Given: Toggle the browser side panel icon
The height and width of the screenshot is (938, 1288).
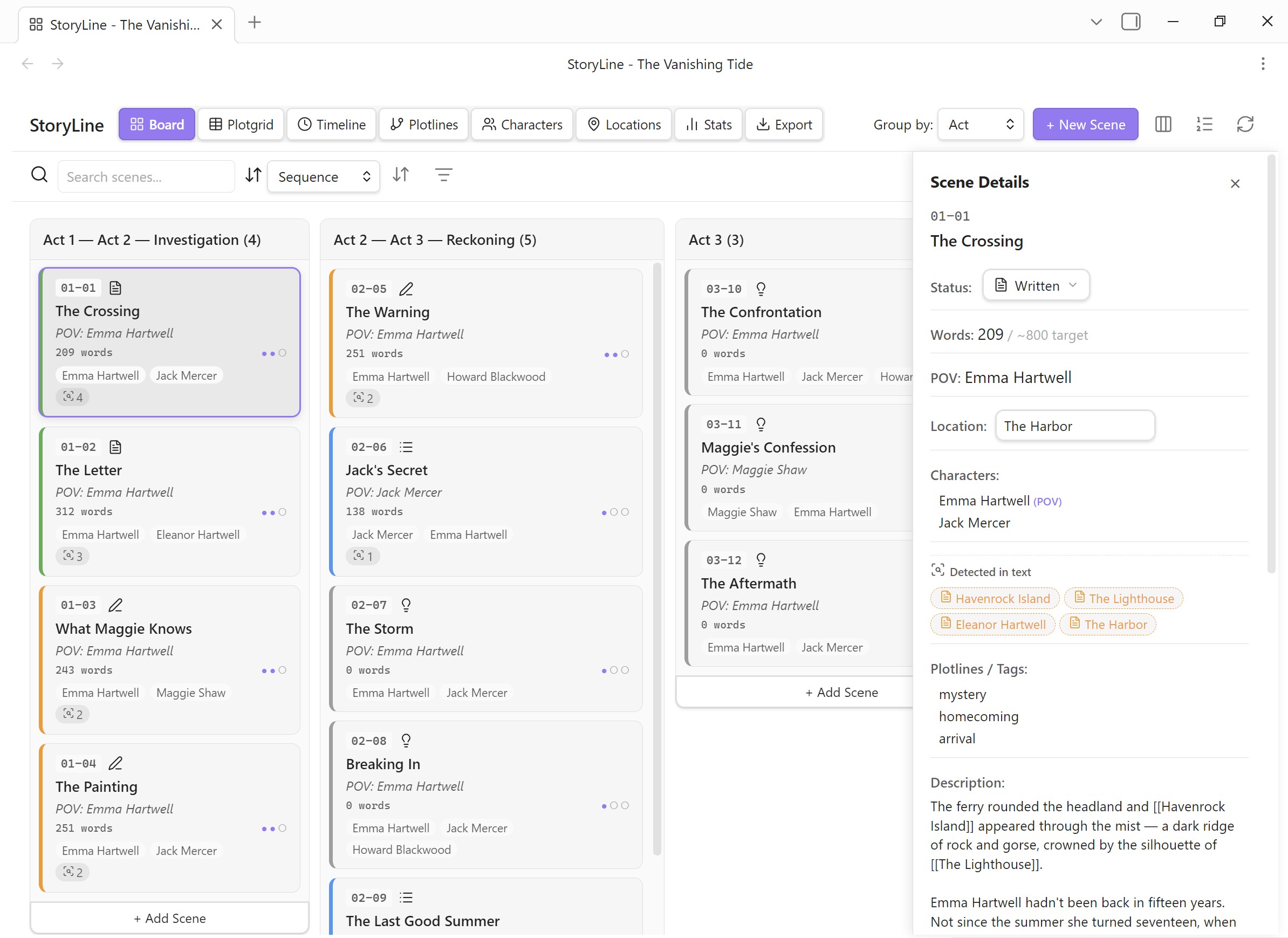Looking at the screenshot, I should (x=1130, y=22).
